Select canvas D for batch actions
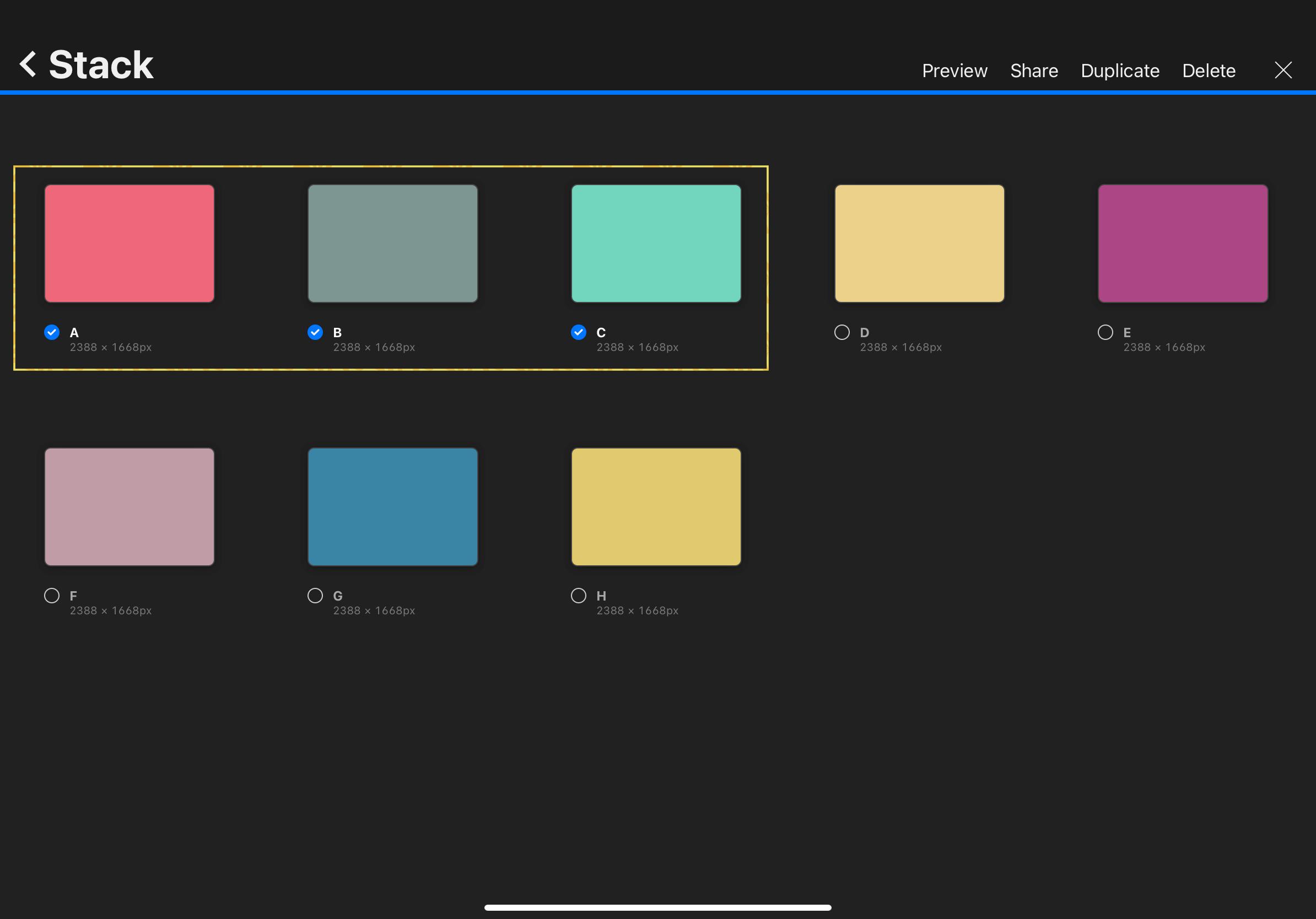This screenshot has width=1316, height=919. click(x=842, y=332)
